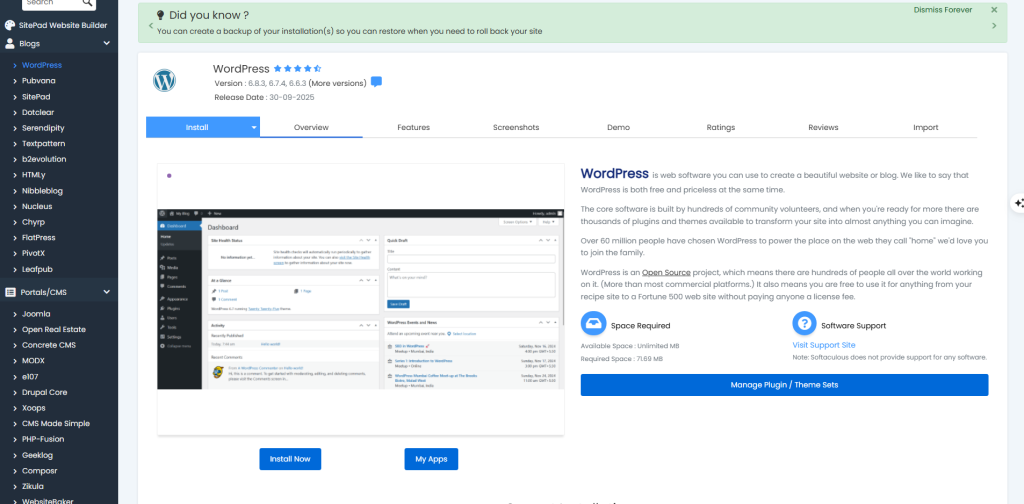Click the My Apps button

431,459
